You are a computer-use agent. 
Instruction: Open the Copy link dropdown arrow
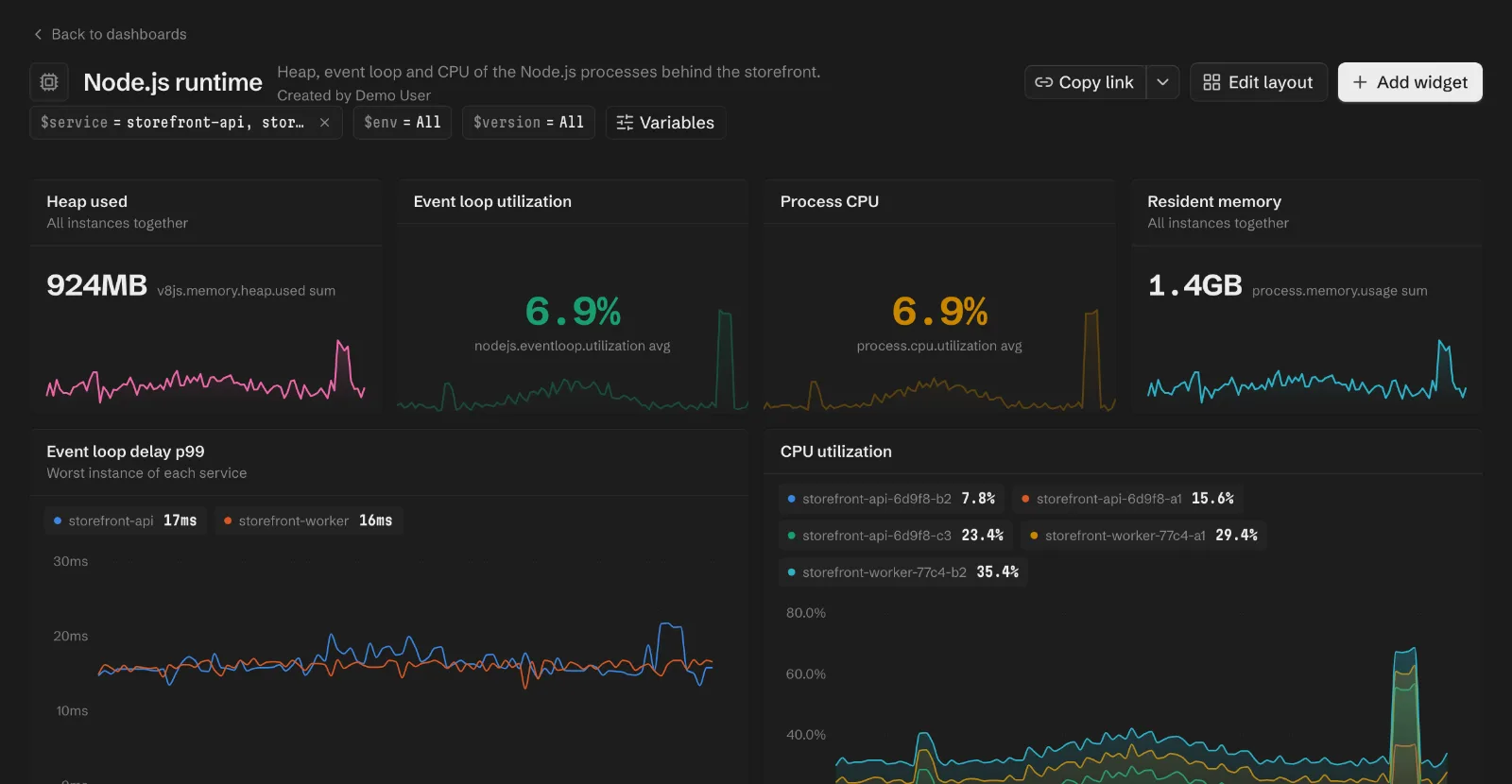click(1163, 82)
